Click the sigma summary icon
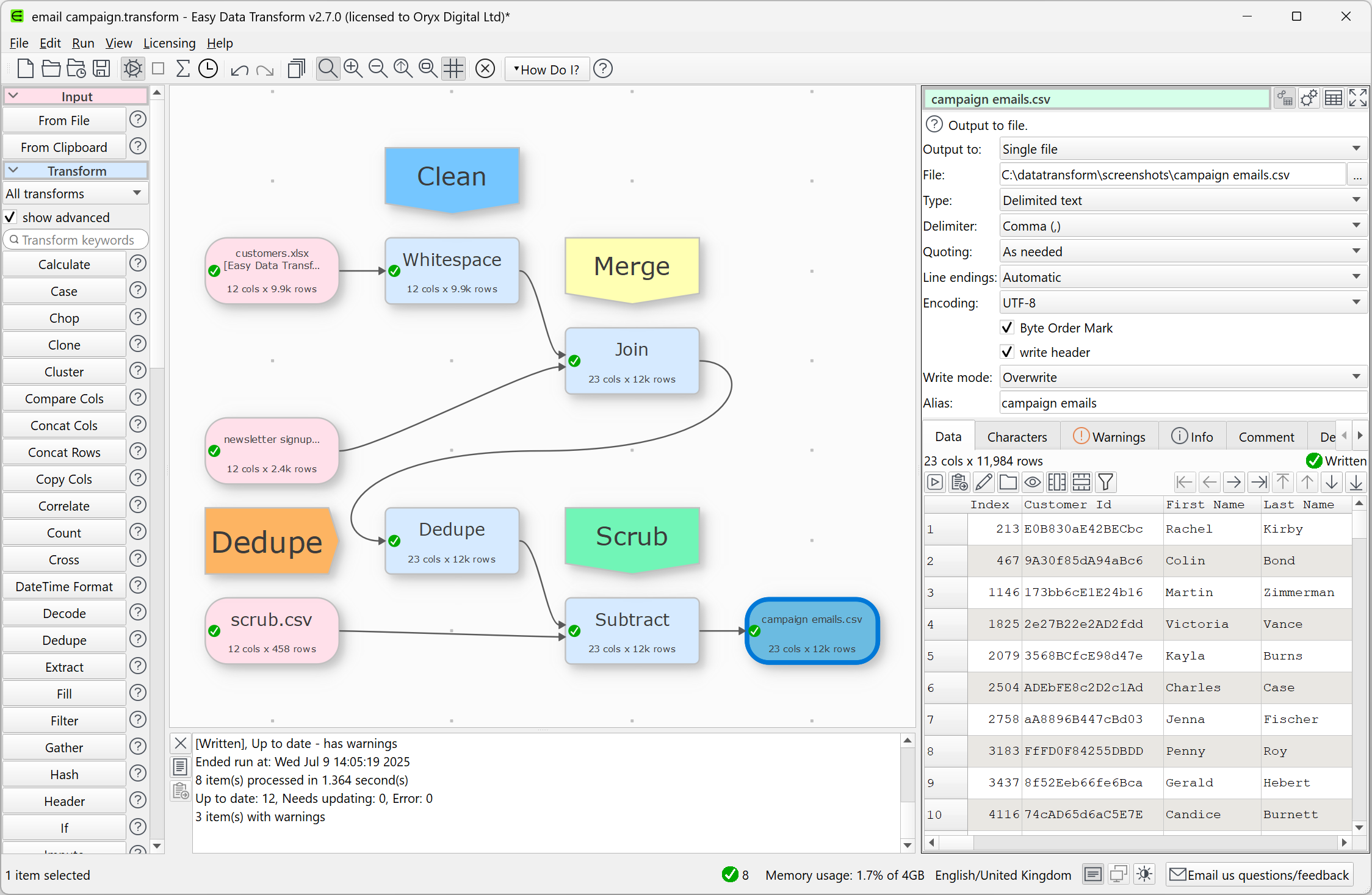 tap(182, 69)
